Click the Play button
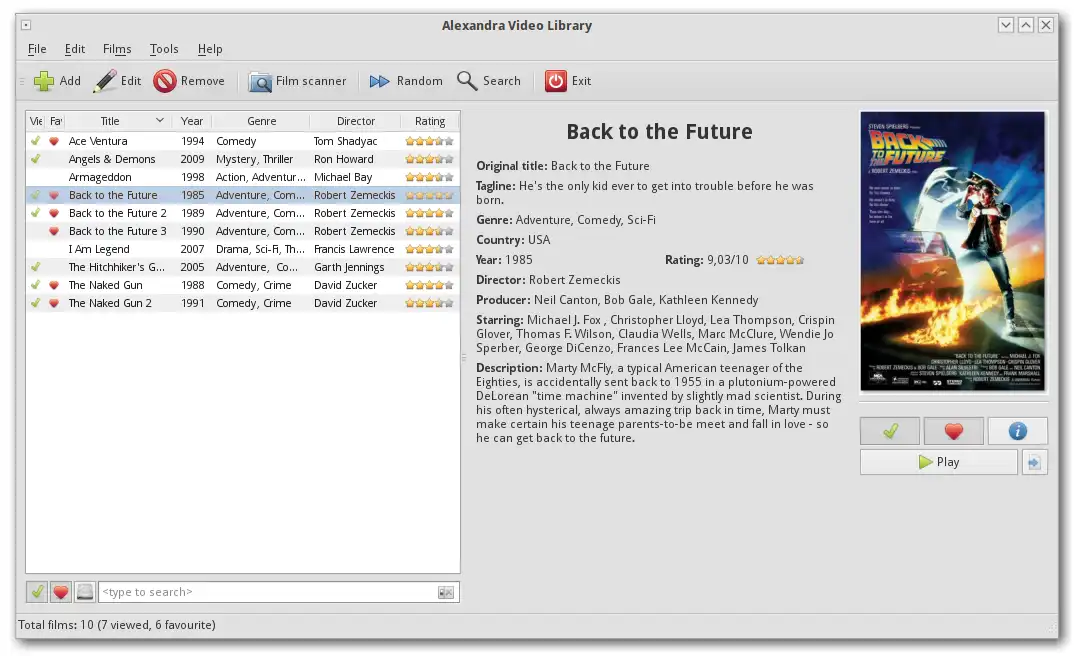 (x=938, y=463)
